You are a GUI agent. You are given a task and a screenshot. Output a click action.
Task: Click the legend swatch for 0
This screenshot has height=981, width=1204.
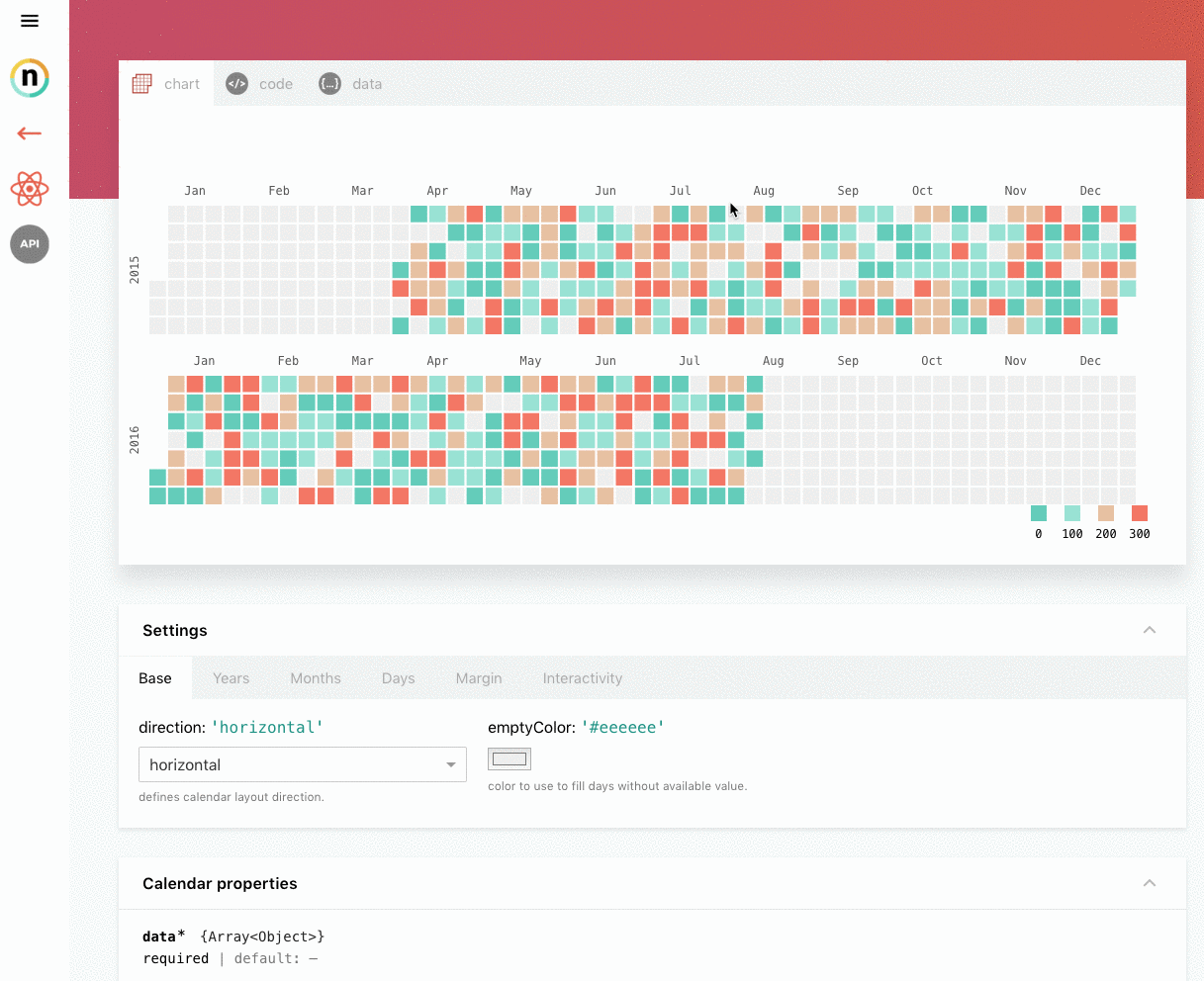[1039, 513]
